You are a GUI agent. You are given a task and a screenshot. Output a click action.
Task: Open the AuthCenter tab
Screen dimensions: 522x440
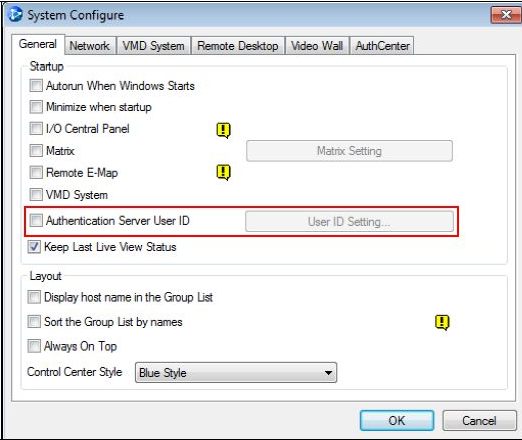tap(382, 46)
